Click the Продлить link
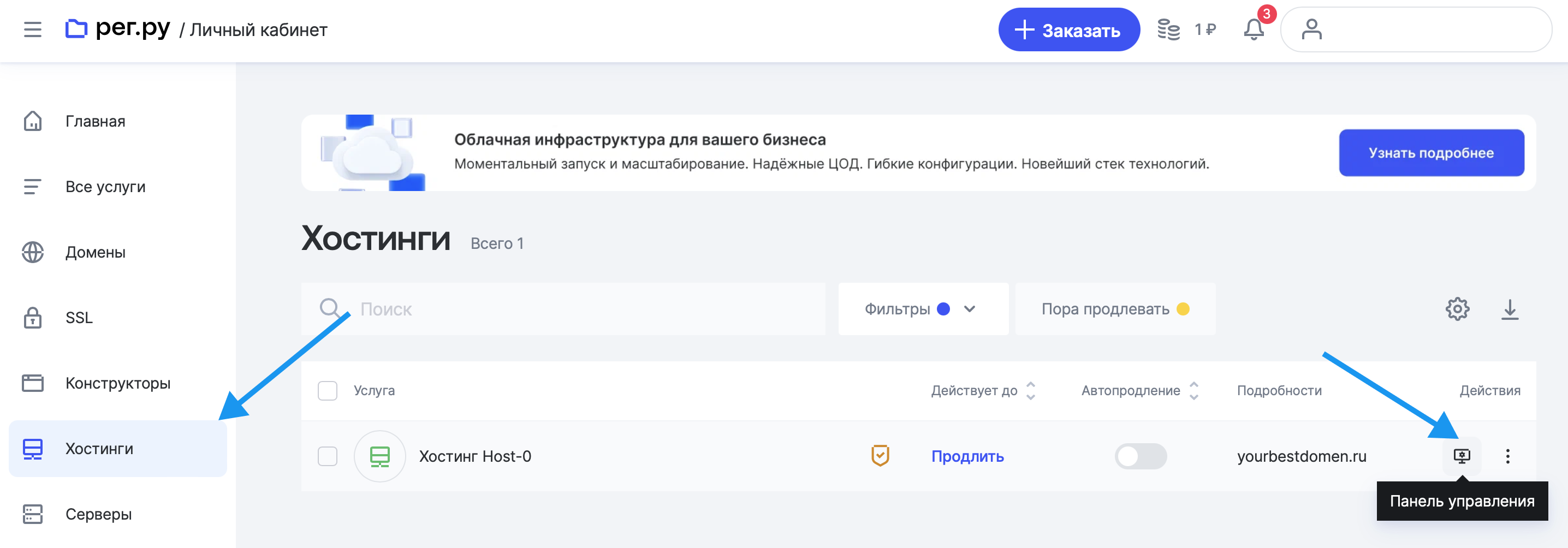 967,456
